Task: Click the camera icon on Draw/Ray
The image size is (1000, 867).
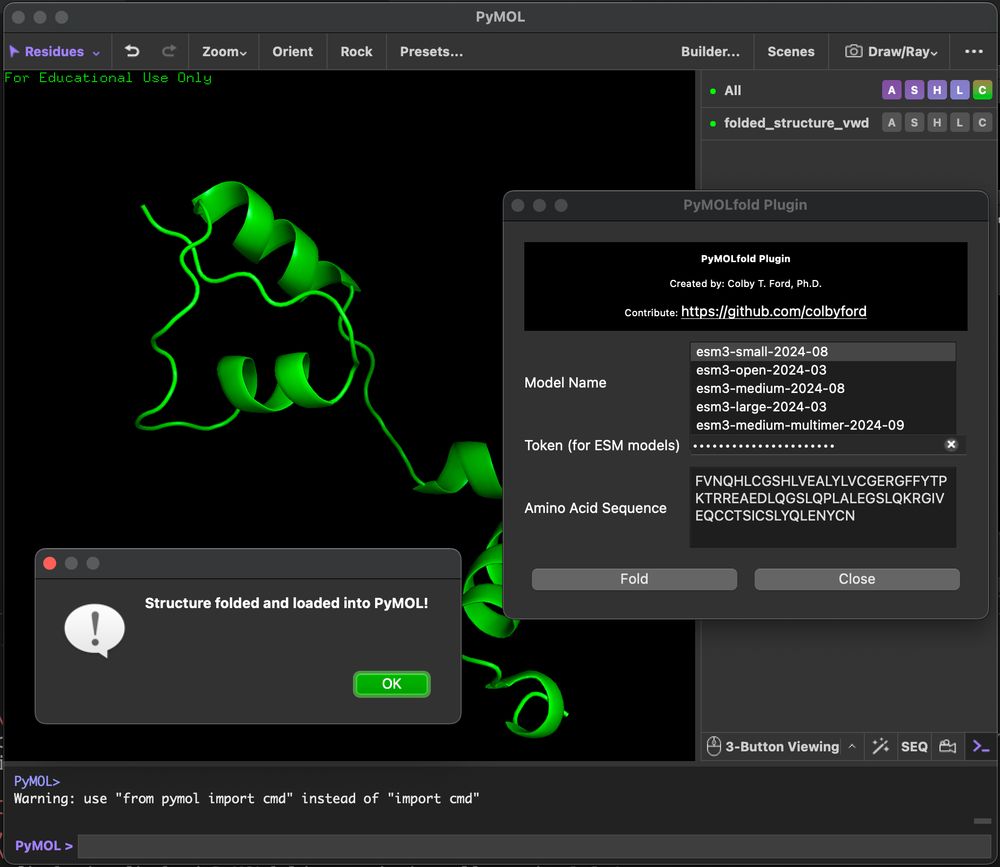Action: pos(853,51)
